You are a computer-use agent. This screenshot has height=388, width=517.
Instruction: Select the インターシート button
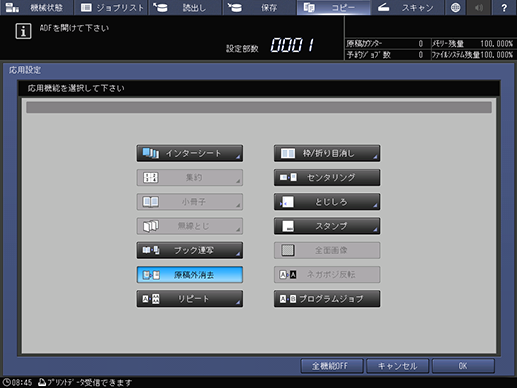pyautogui.click(x=190, y=153)
